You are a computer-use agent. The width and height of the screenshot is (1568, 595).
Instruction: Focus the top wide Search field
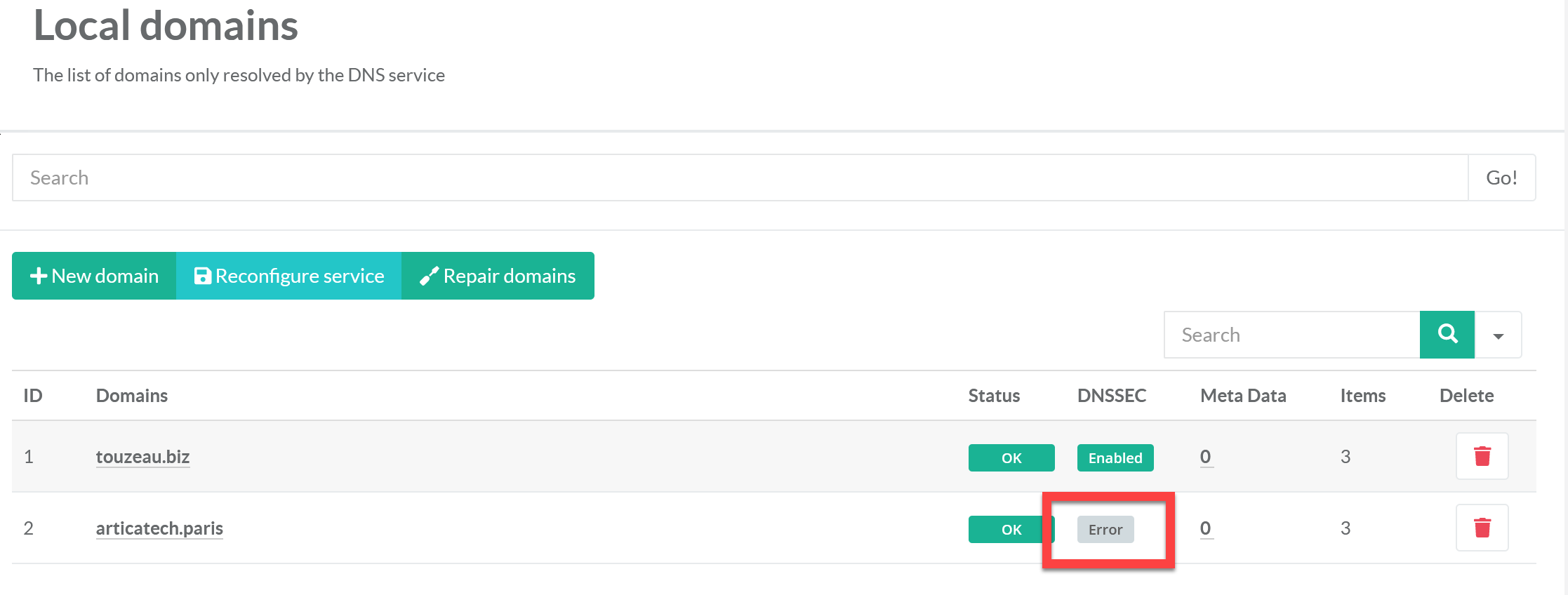click(740, 178)
